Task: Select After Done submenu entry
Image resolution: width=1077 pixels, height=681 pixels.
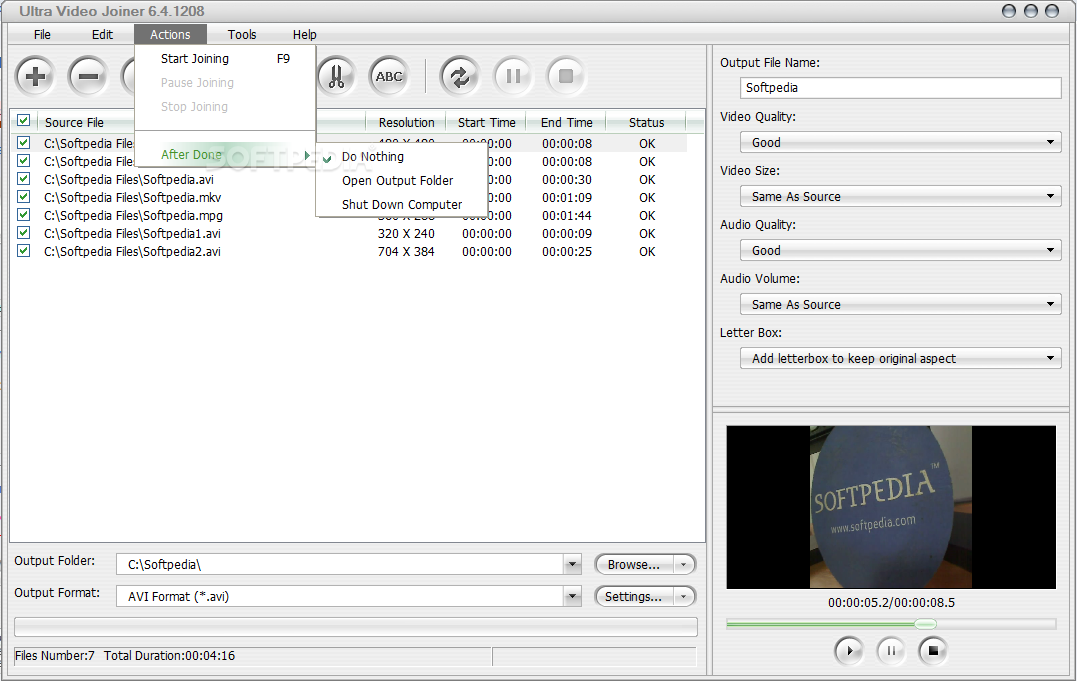Action: point(225,155)
